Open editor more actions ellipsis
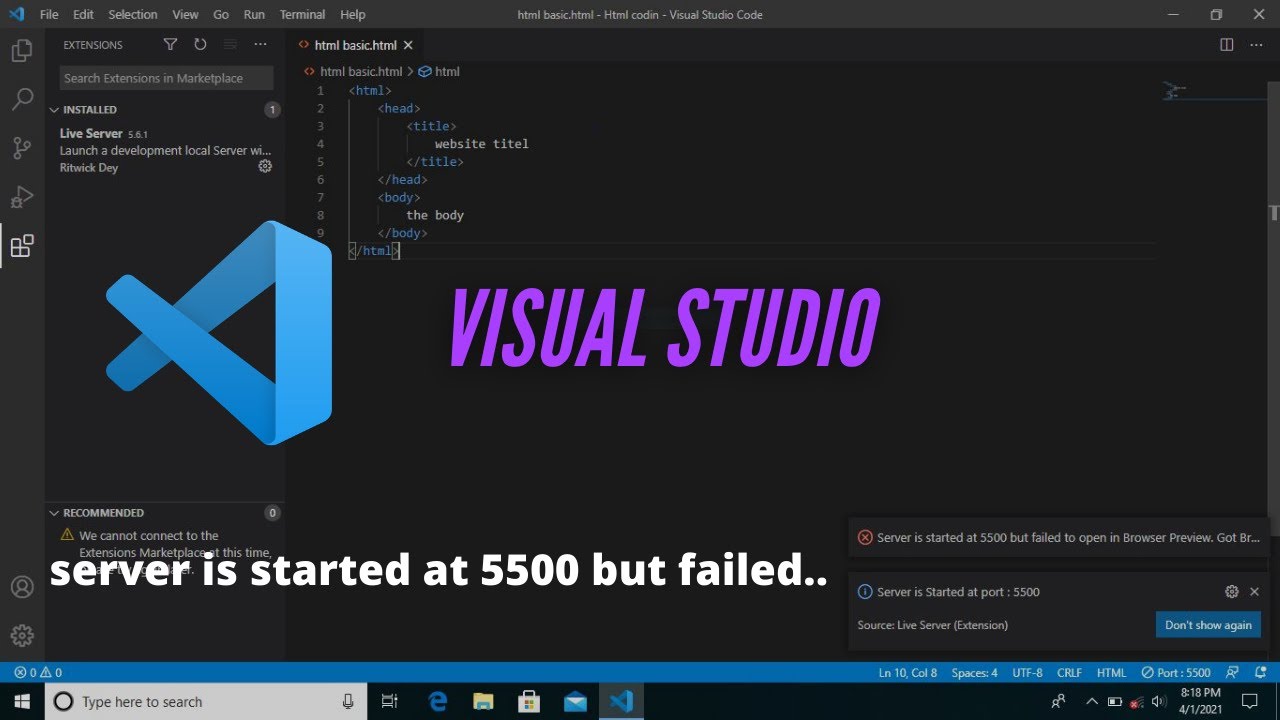Image resolution: width=1280 pixels, height=720 pixels. (x=1256, y=45)
